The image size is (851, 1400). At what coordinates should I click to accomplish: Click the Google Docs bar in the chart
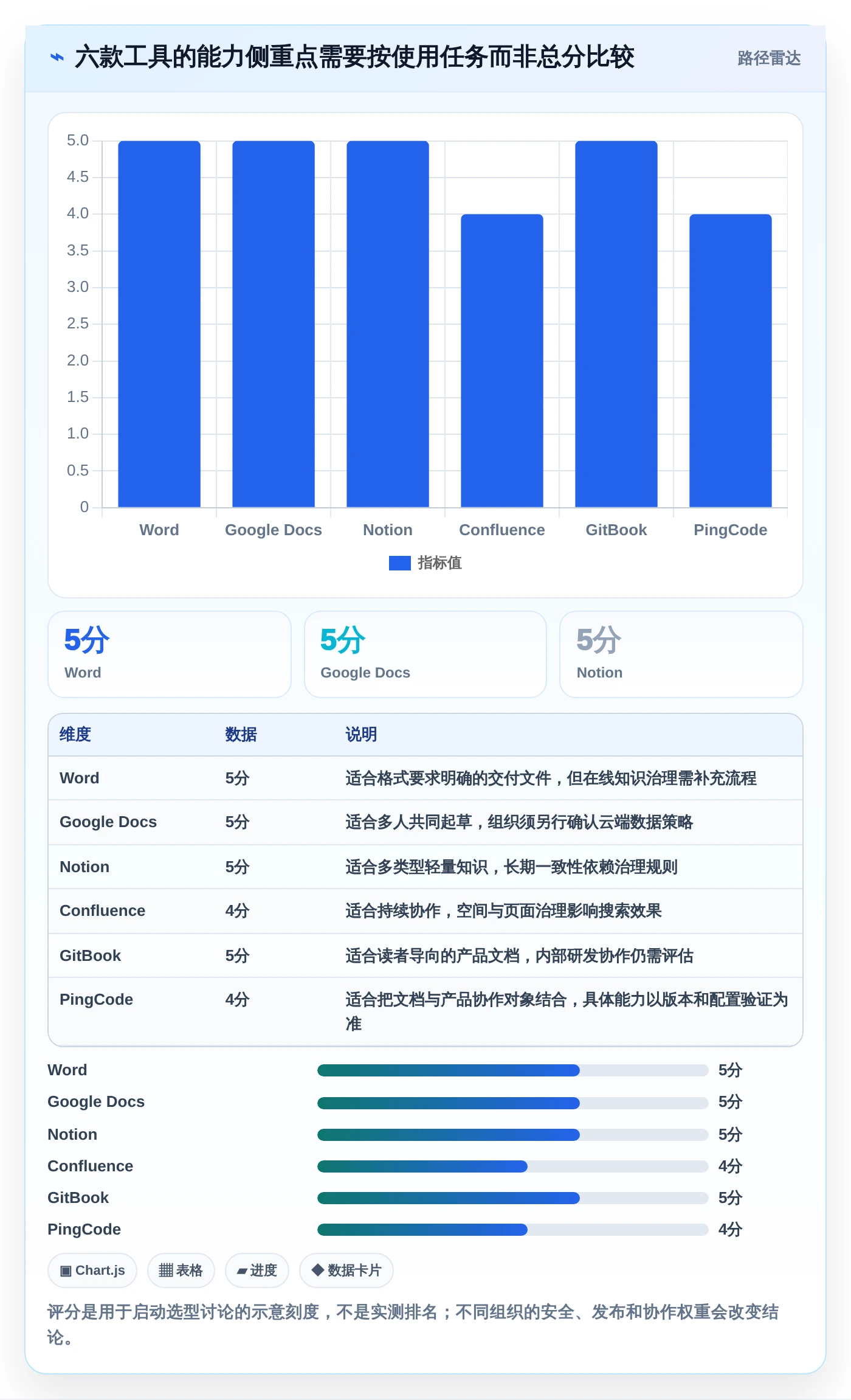[x=274, y=324]
